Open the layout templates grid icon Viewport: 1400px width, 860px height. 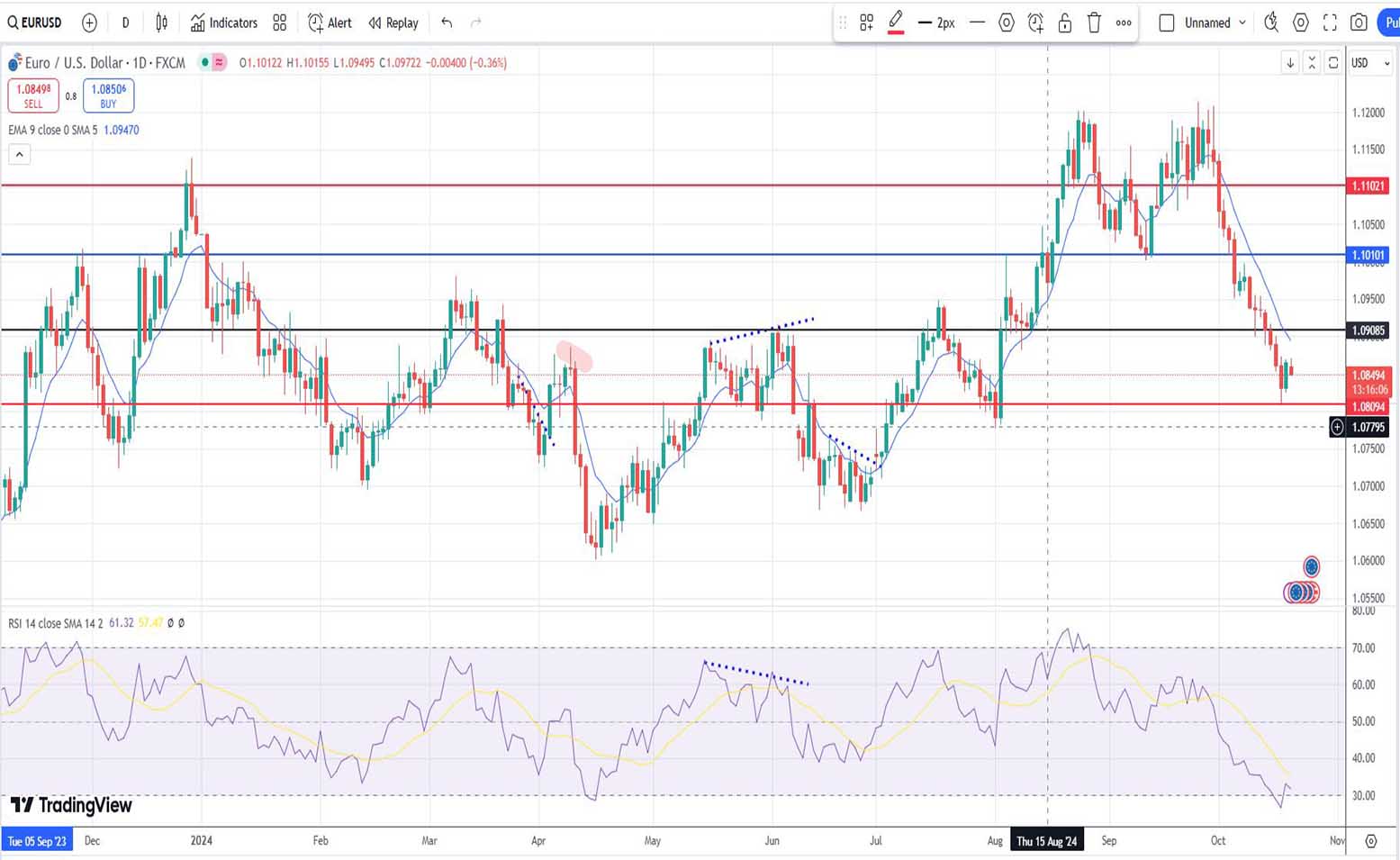(280, 23)
